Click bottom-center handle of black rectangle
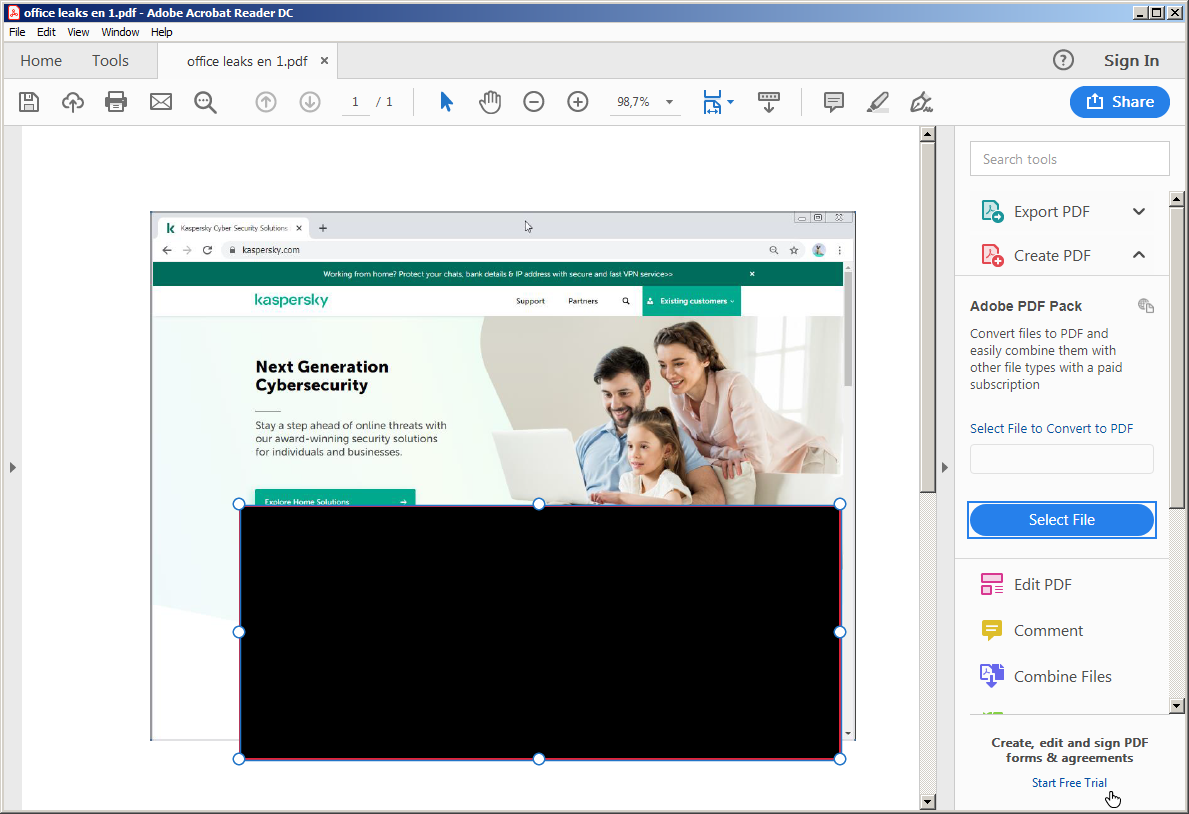The height and width of the screenshot is (814, 1189). coord(539,759)
